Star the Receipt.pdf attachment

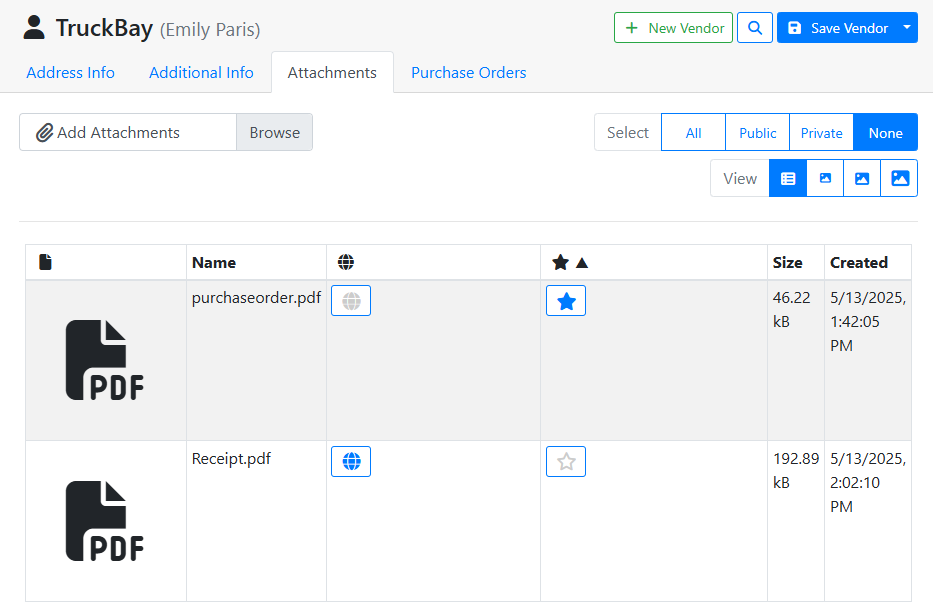point(566,462)
